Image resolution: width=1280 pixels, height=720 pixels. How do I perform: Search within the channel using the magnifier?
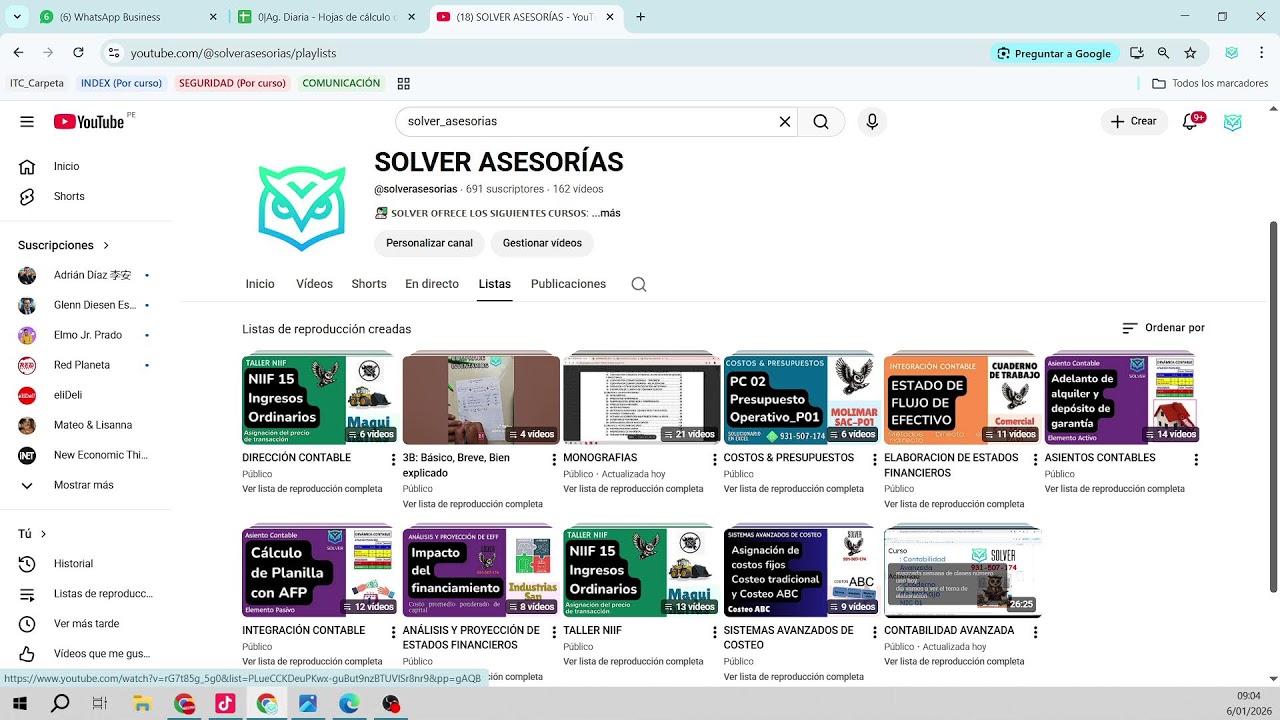click(x=639, y=284)
